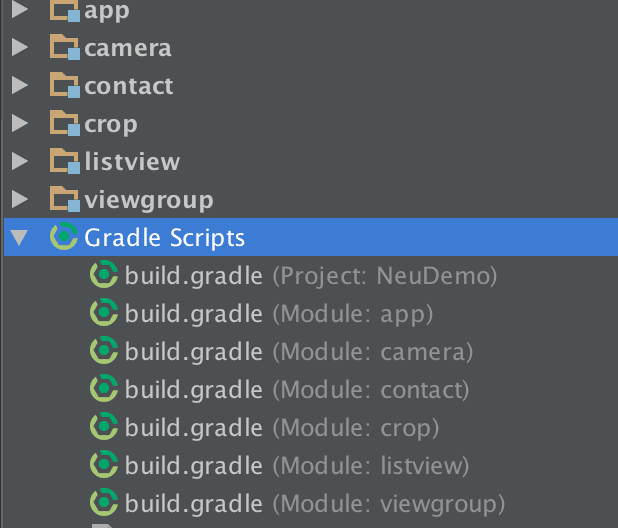
Task: Click the Gradle Scripts gradle icon
Action: click(x=64, y=237)
